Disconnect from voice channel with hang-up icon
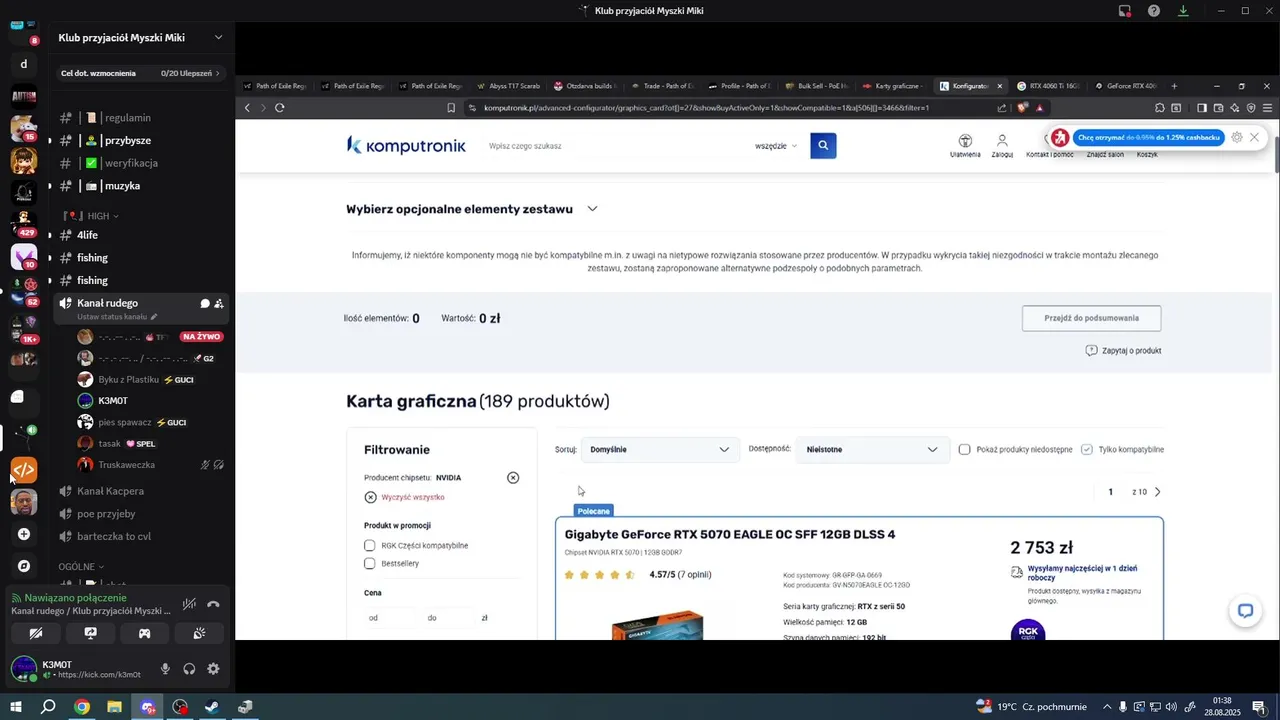The width and height of the screenshot is (1280, 720). (x=213, y=604)
